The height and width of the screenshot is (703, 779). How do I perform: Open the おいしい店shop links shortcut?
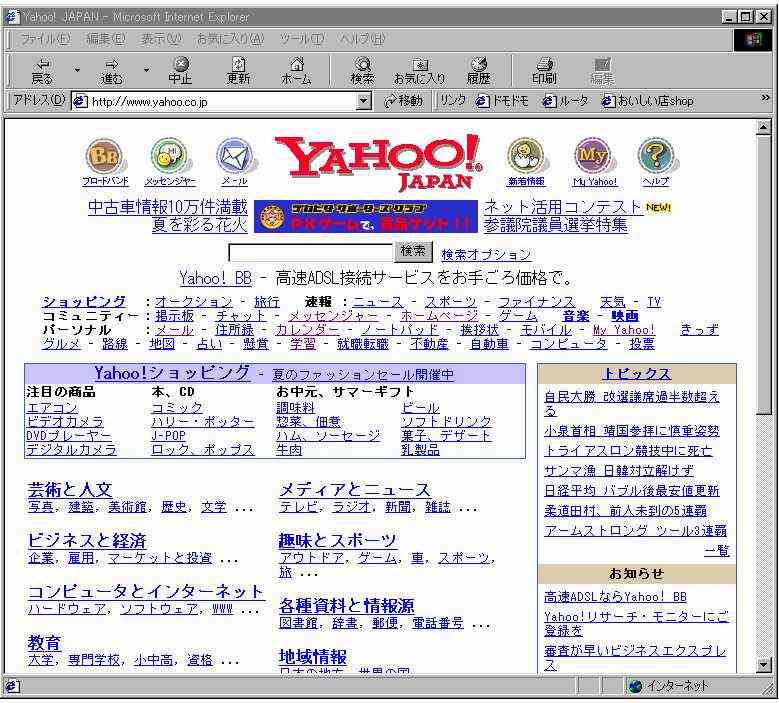coord(648,101)
